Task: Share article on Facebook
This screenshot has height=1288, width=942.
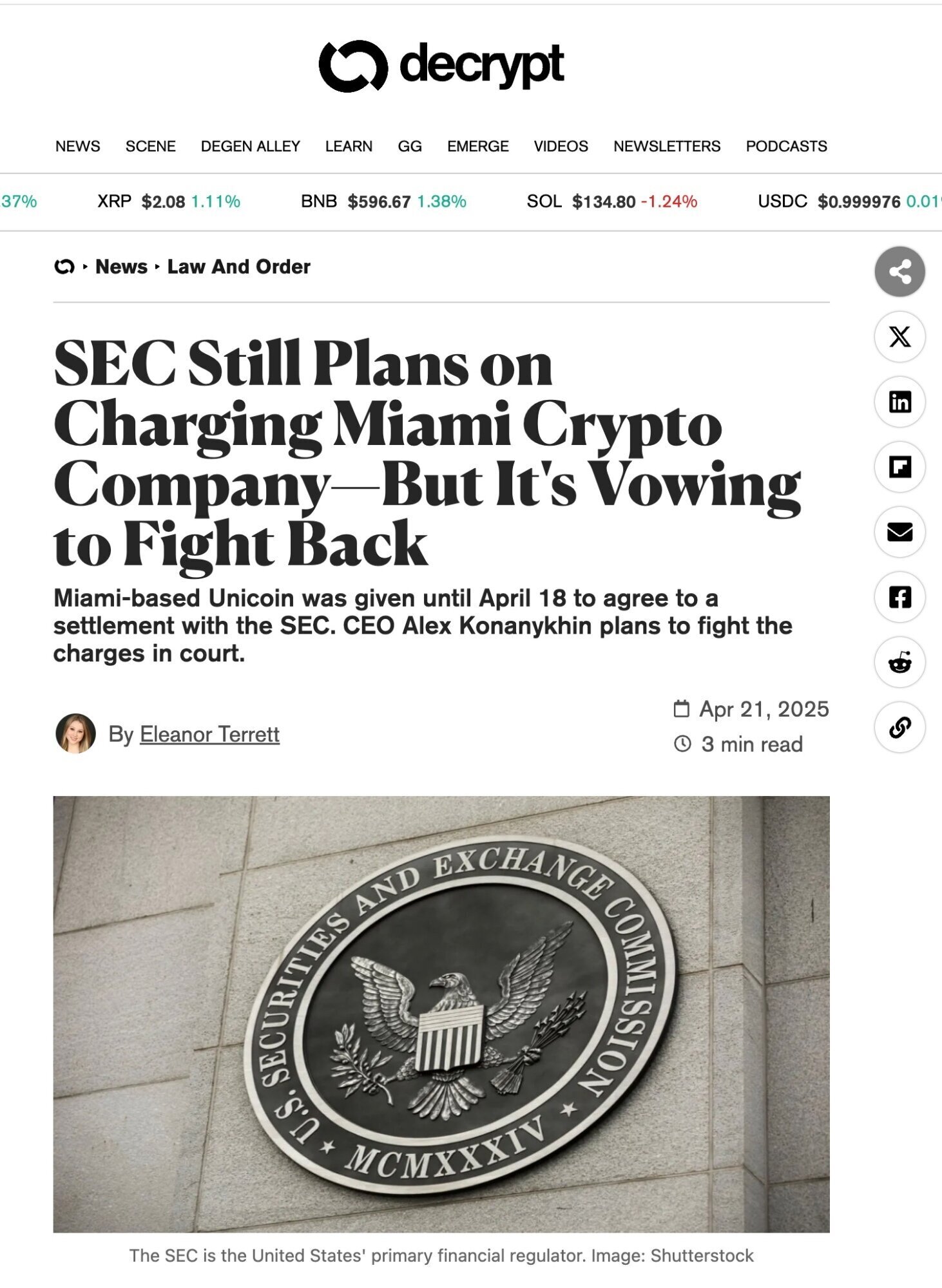Action: [x=899, y=597]
